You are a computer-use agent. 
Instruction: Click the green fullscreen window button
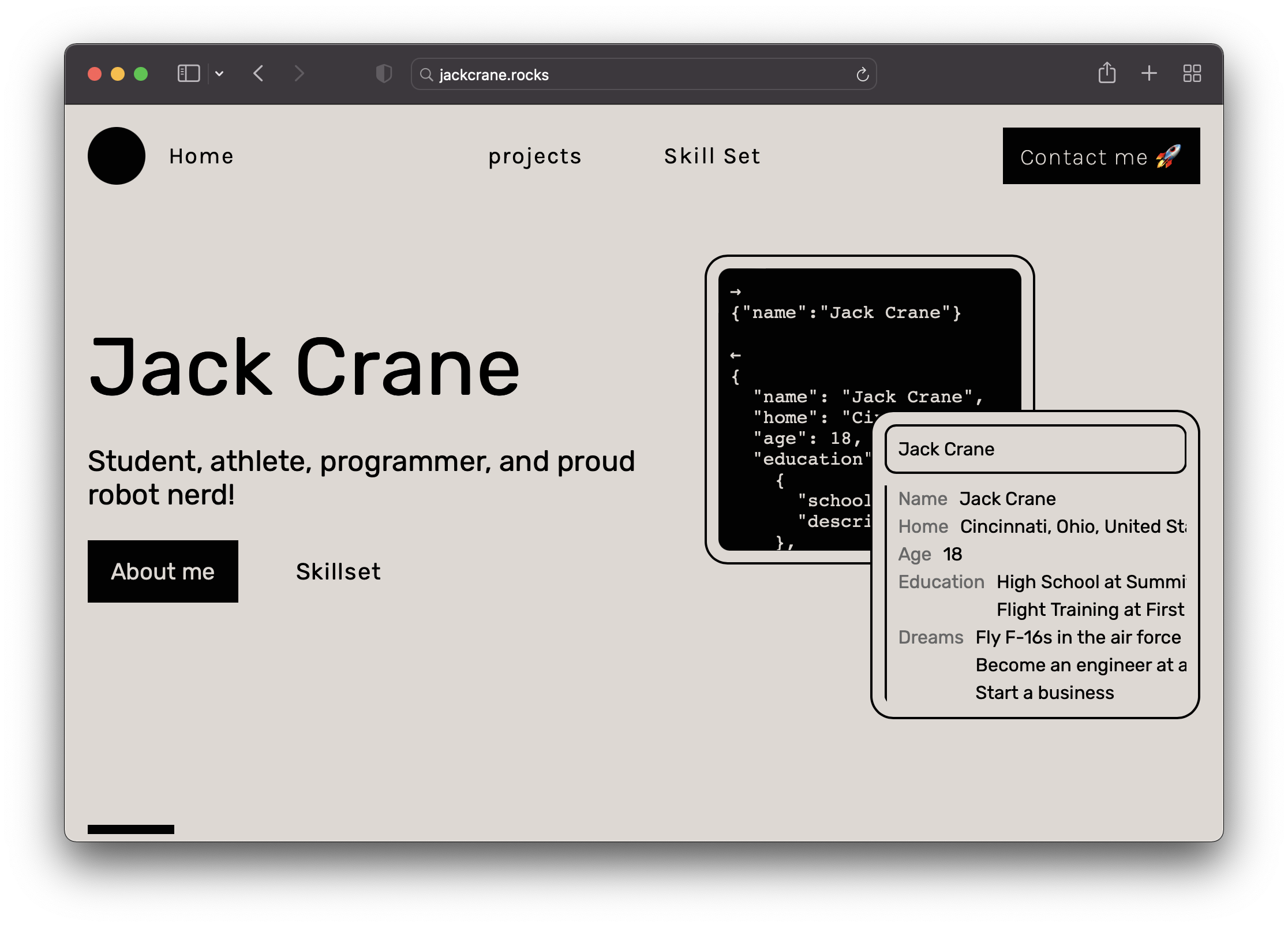click(141, 74)
